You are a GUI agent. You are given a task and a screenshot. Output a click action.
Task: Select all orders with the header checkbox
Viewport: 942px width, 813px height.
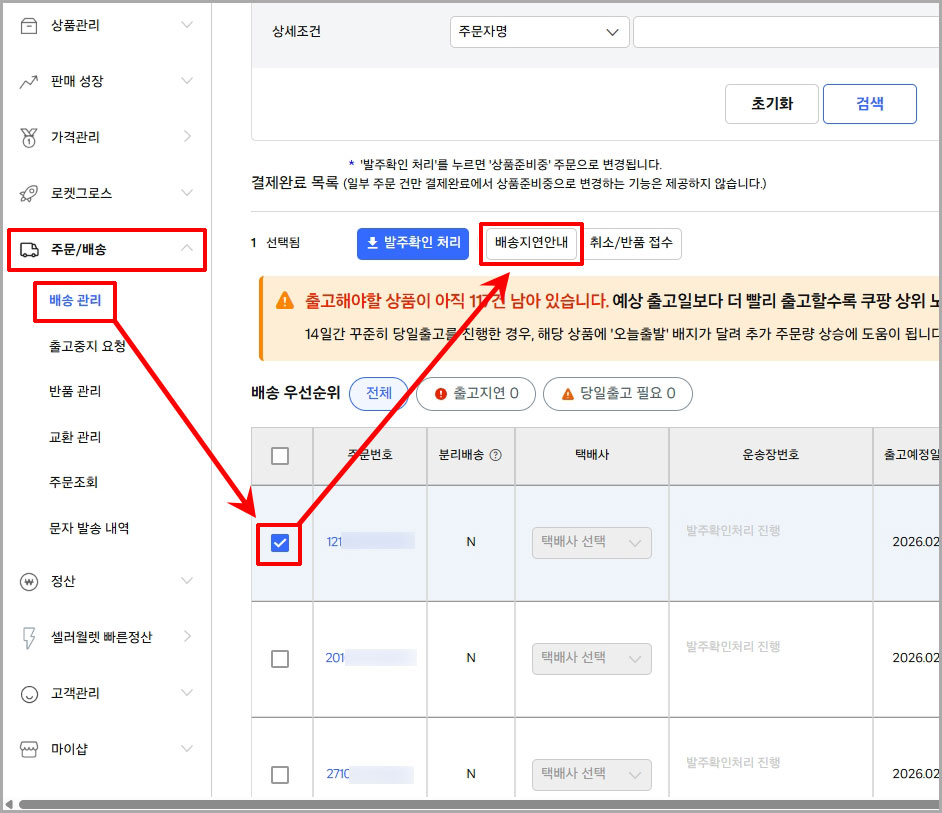[x=281, y=456]
